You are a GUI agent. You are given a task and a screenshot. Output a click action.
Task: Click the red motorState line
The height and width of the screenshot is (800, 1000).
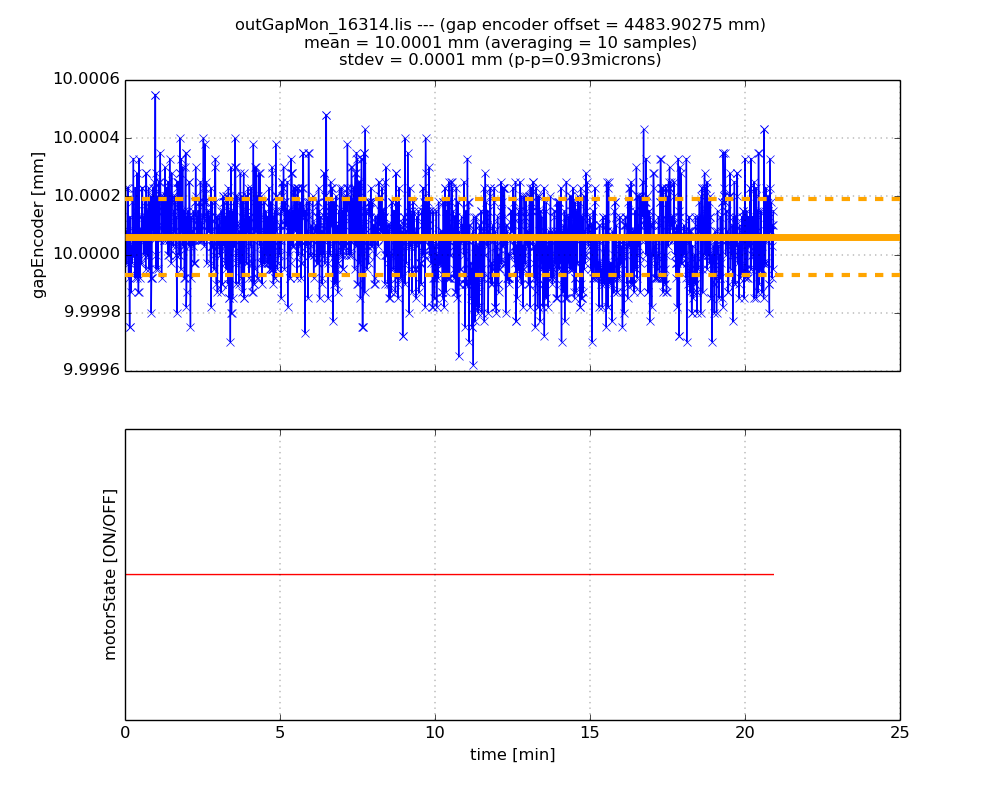450,574
